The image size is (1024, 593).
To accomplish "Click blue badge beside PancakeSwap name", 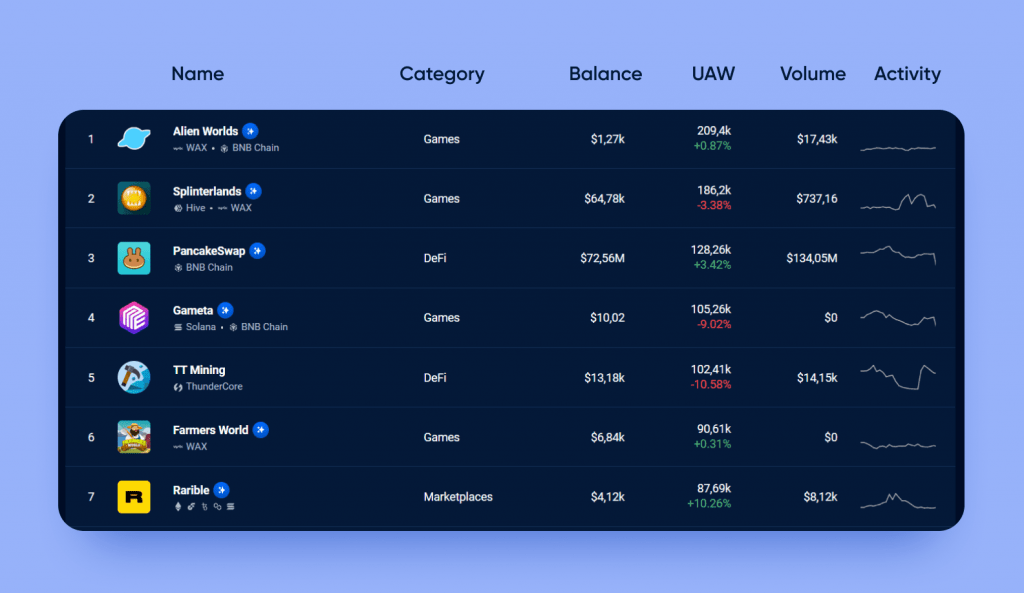I will [258, 251].
